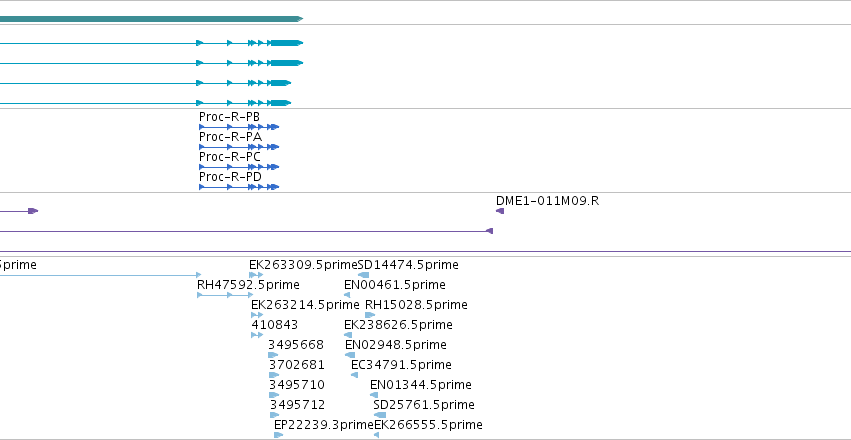Click the blue CDS glyph under Proc-R-PB

[239, 127]
